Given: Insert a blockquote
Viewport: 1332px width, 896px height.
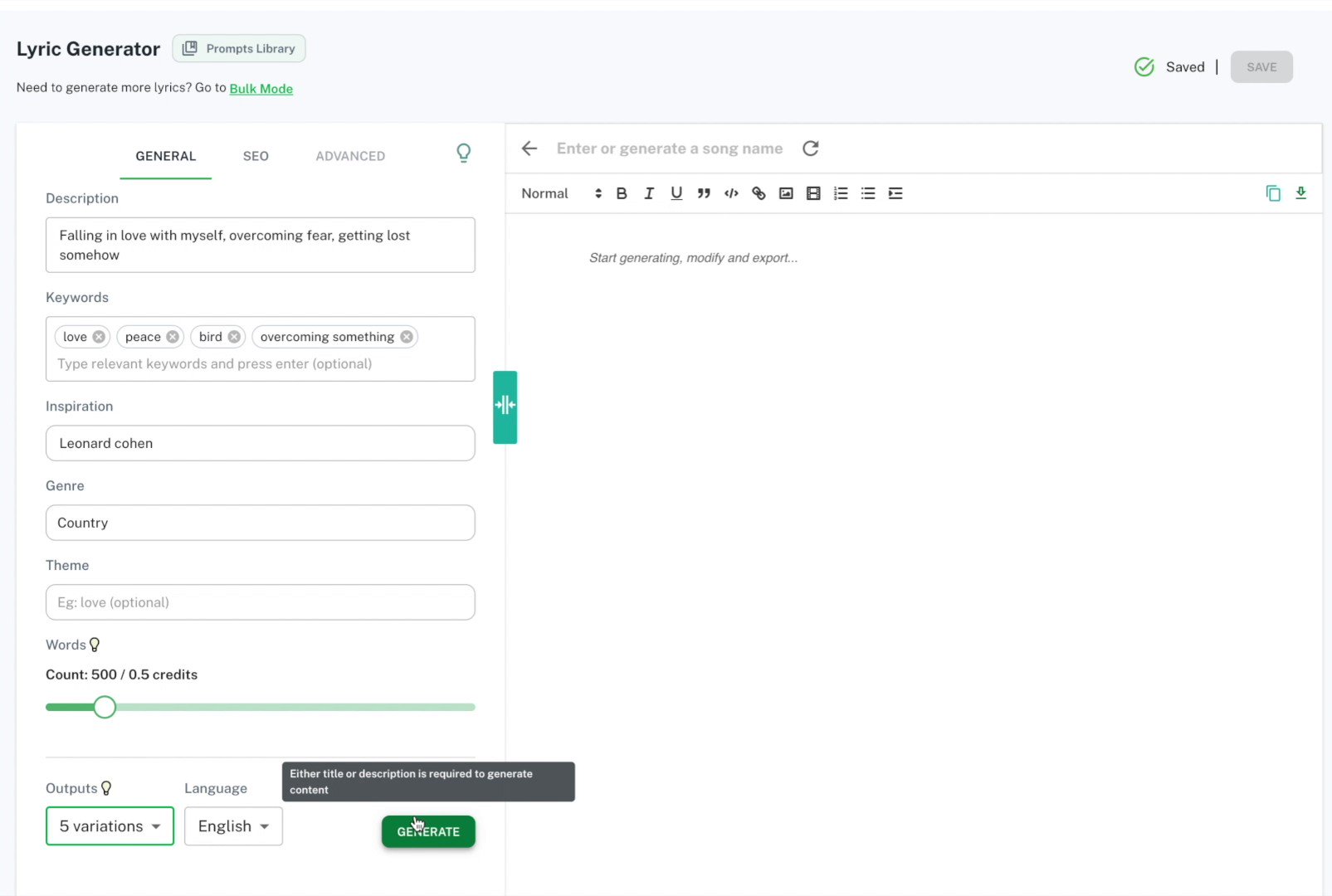Looking at the screenshot, I should pyautogui.click(x=704, y=193).
